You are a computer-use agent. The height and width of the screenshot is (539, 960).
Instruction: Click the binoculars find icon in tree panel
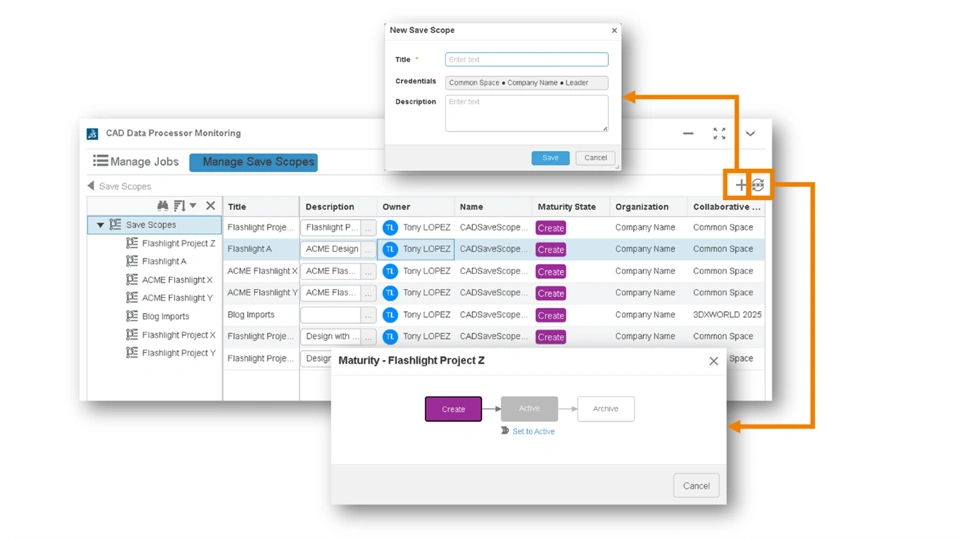[162, 206]
